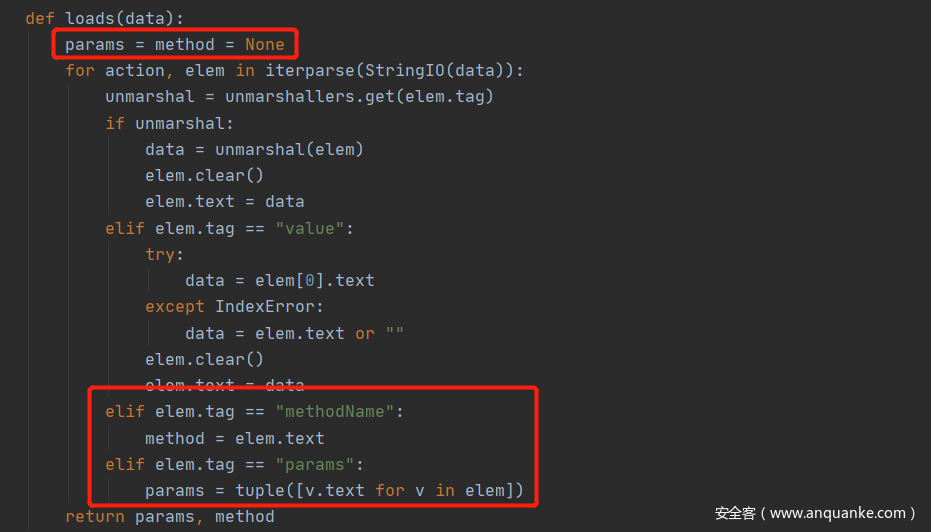Click the "methodName" string literal
Viewport: 931px width, 532px height.
coord(334,411)
